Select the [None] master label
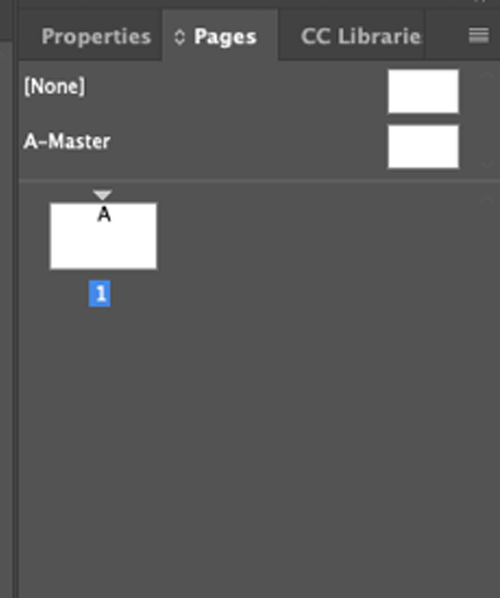 (55, 86)
